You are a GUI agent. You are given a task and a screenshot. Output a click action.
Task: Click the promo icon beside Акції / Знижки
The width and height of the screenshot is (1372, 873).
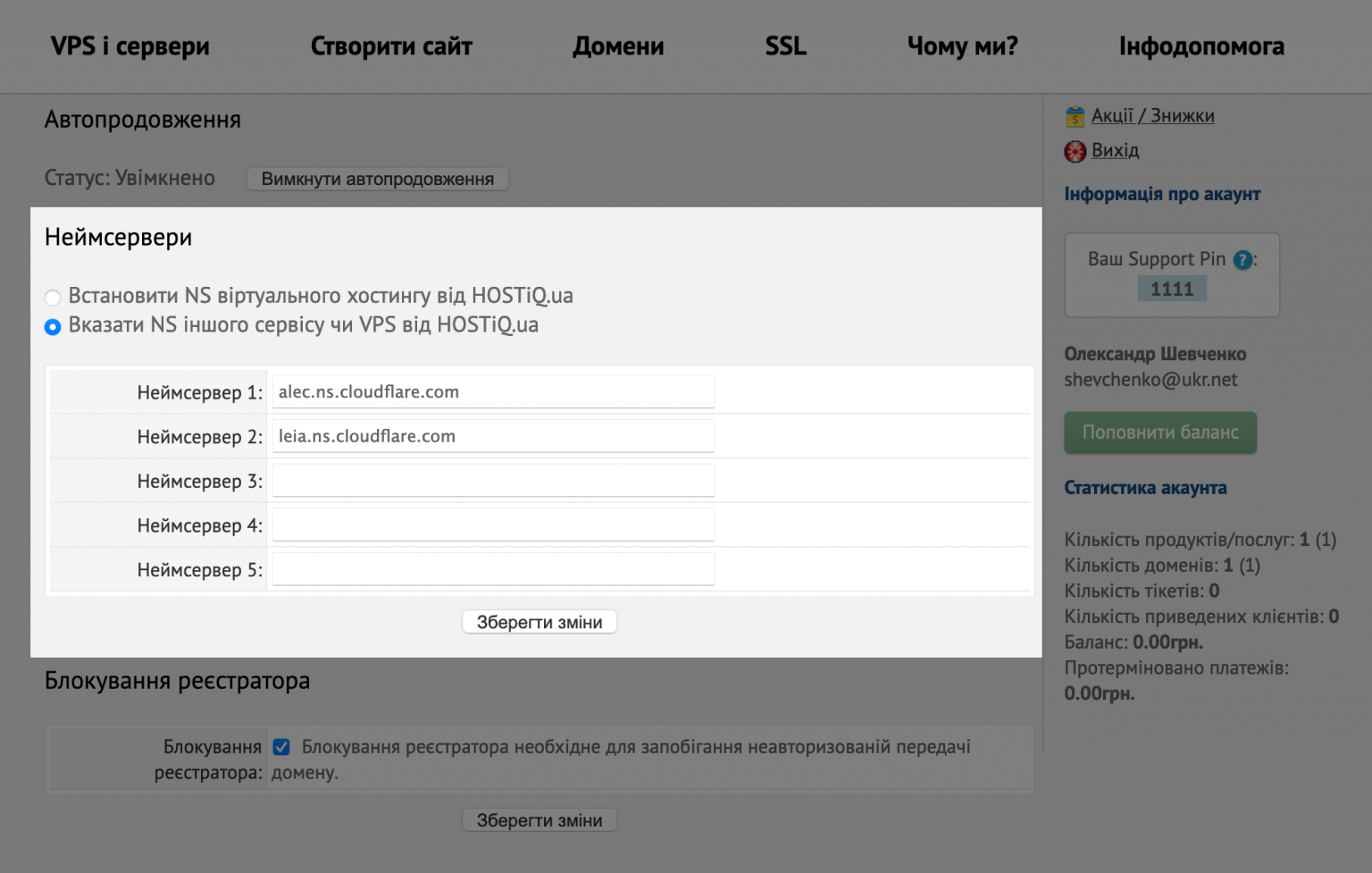coord(1075,115)
